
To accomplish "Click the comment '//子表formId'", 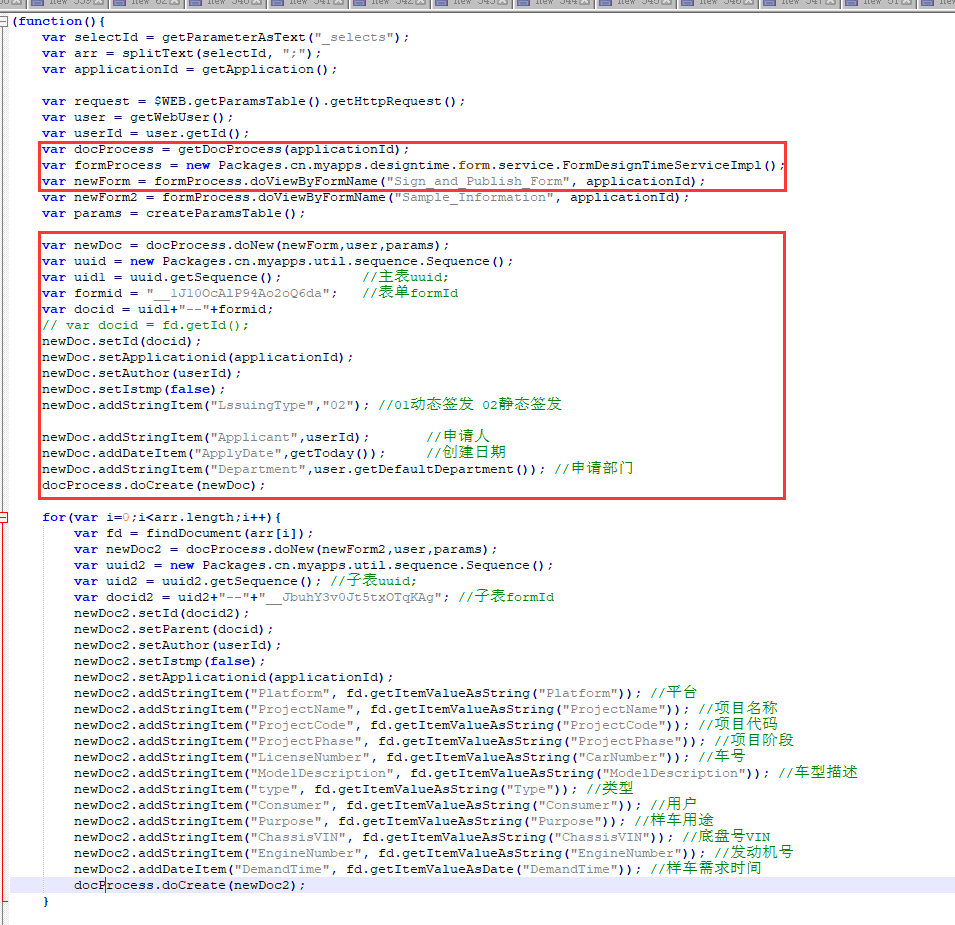I will 506,597.
